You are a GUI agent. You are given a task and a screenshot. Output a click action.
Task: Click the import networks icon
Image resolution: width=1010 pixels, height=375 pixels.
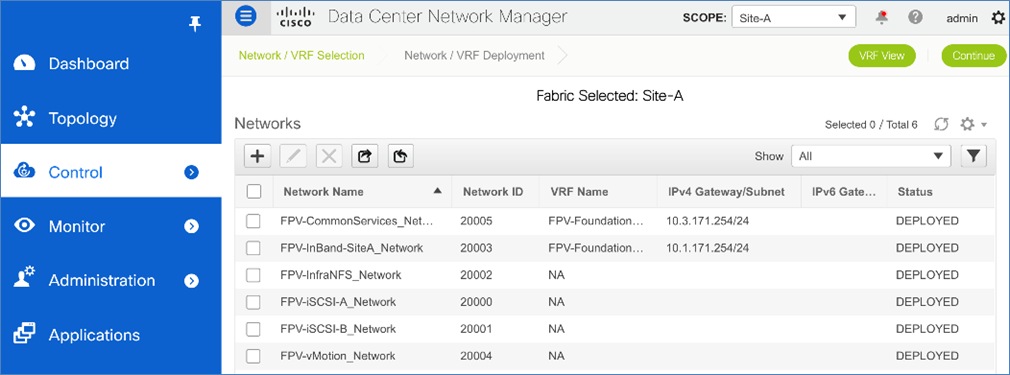tap(401, 156)
